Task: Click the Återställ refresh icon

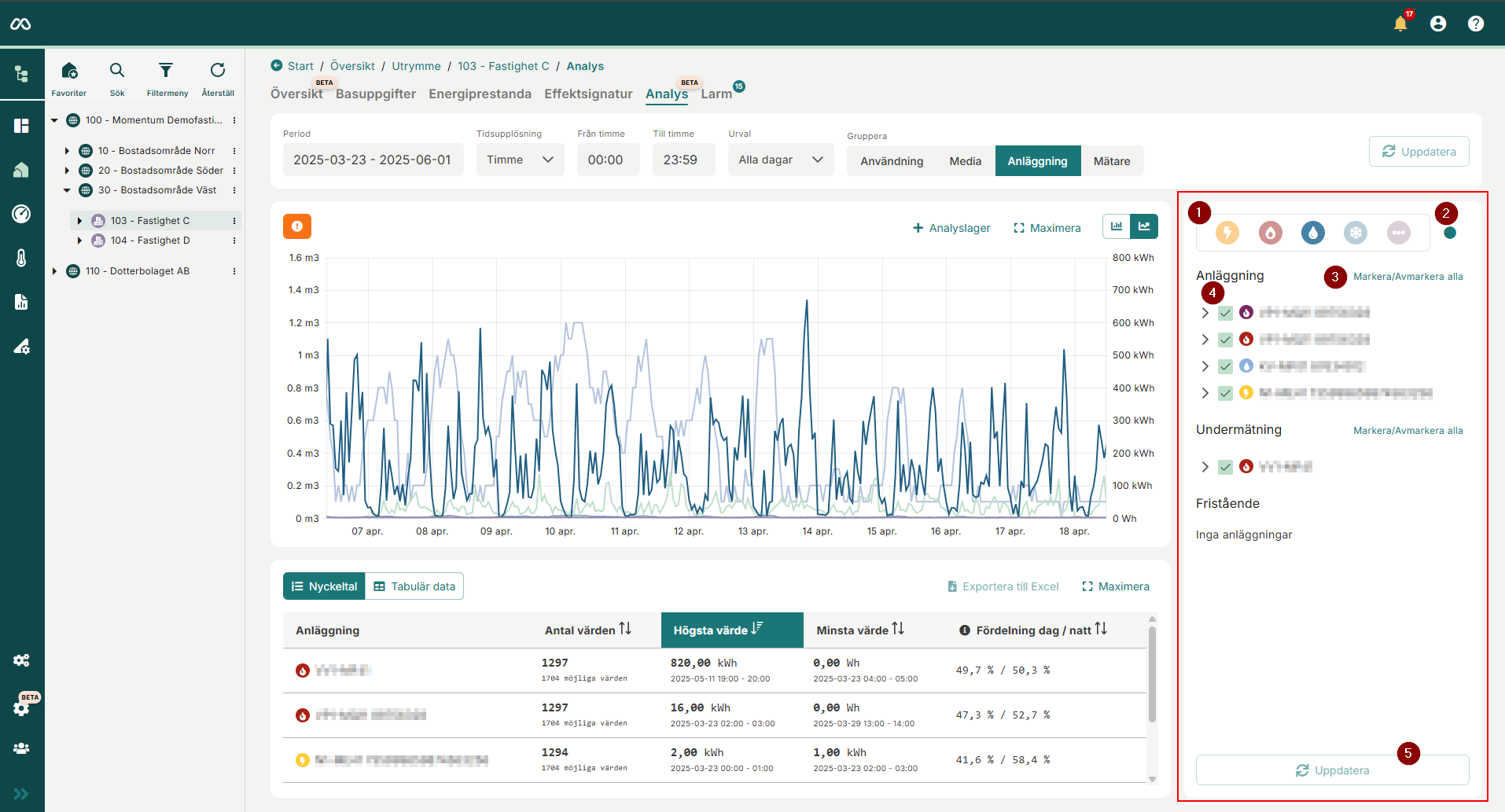Action: (218, 71)
